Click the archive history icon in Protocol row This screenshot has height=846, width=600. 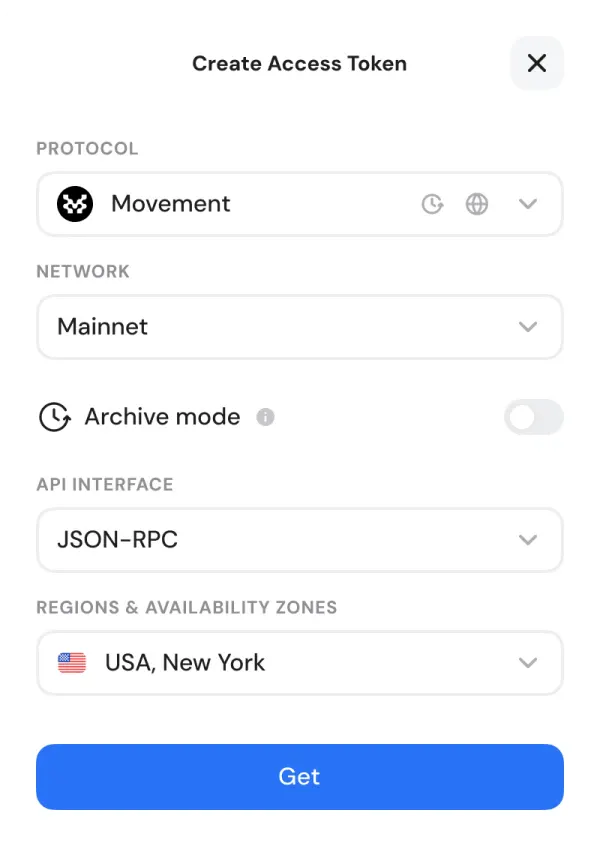pyautogui.click(x=432, y=204)
